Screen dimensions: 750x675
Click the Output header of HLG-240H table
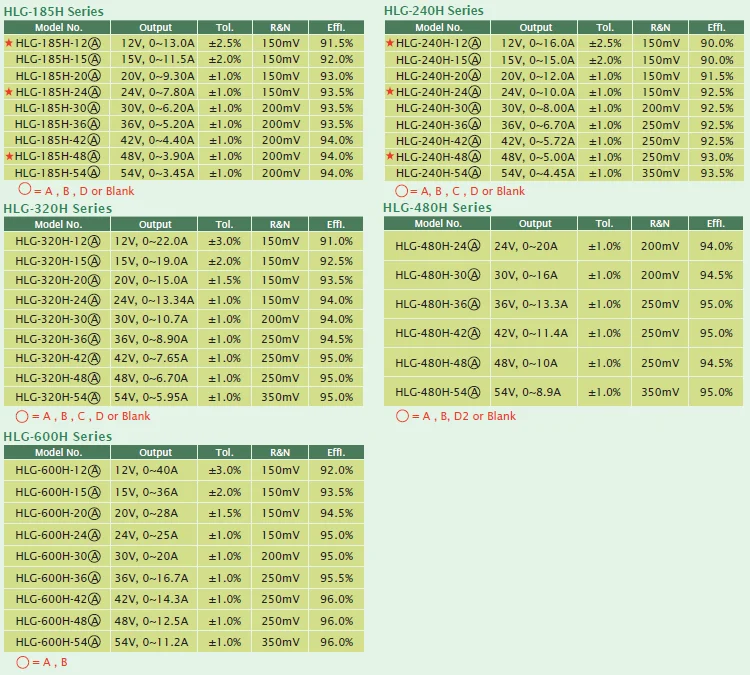536,28
